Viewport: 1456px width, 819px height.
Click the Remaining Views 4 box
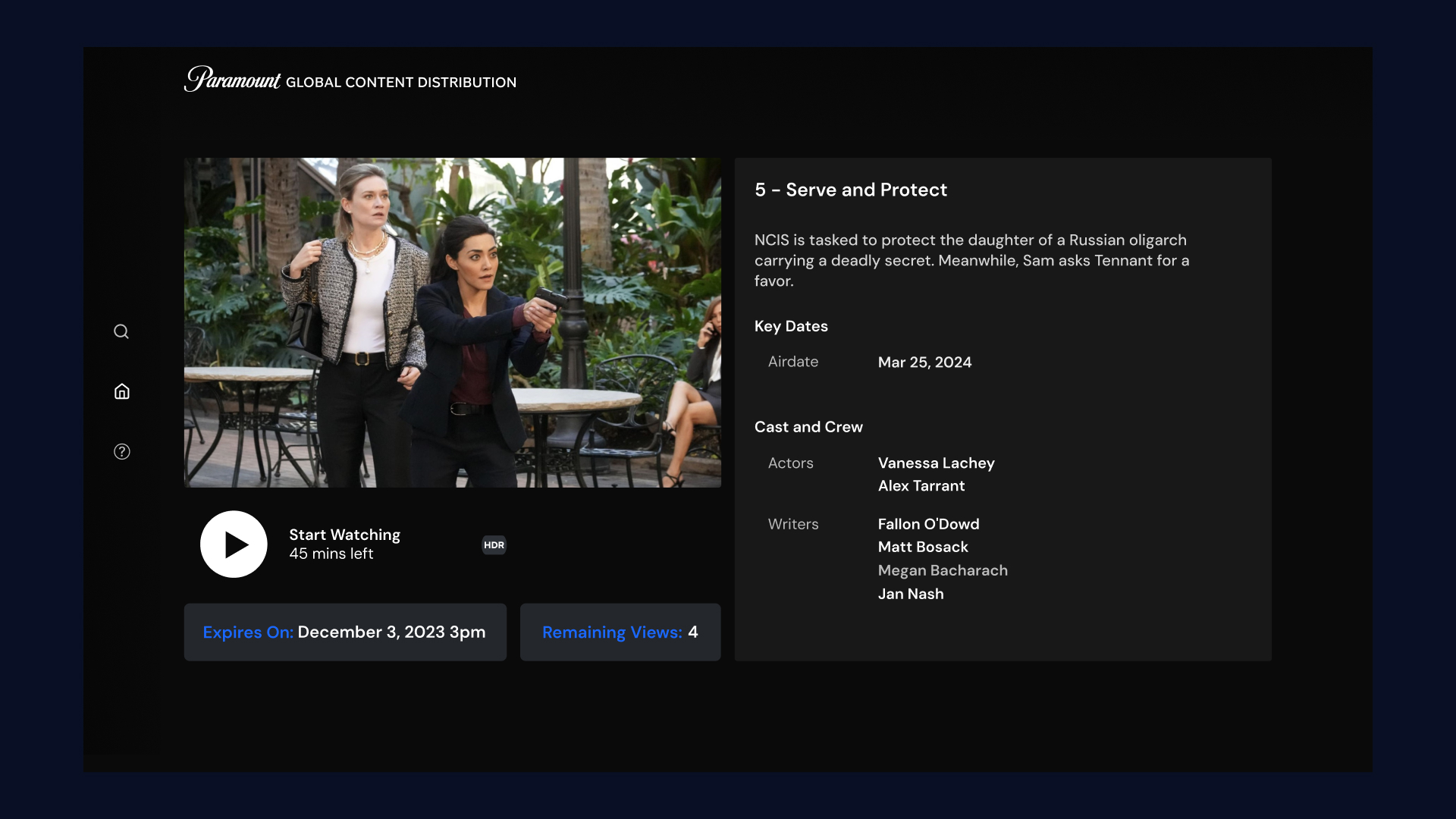click(x=620, y=632)
